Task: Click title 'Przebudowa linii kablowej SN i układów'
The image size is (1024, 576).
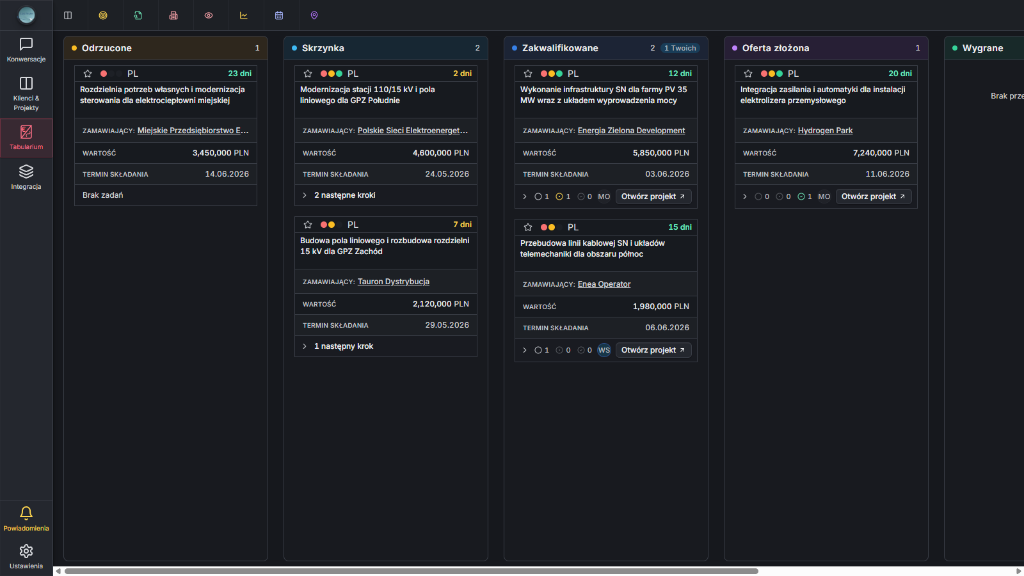Action: pyautogui.click(x=592, y=249)
